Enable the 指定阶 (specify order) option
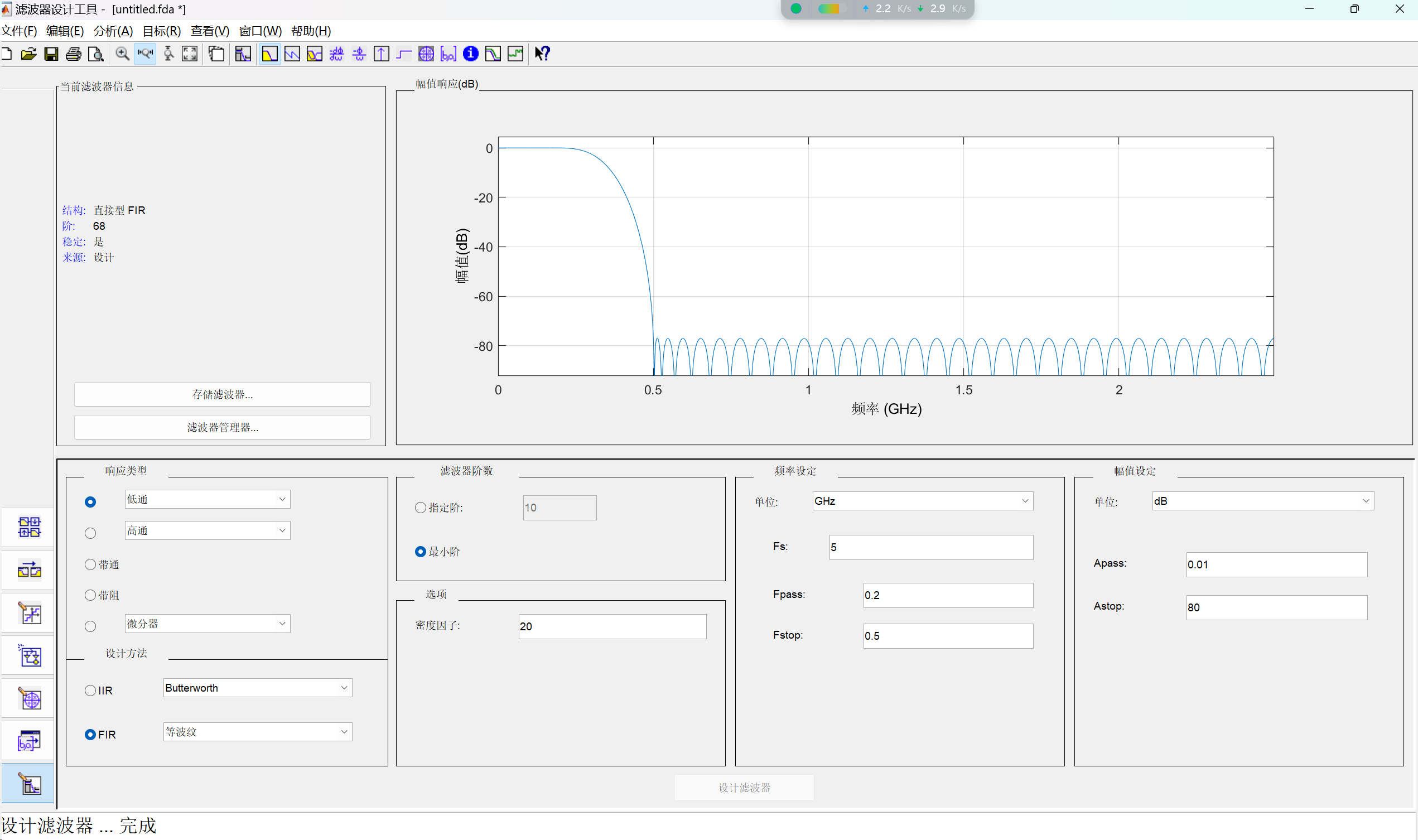 pyautogui.click(x=421, y=508)
